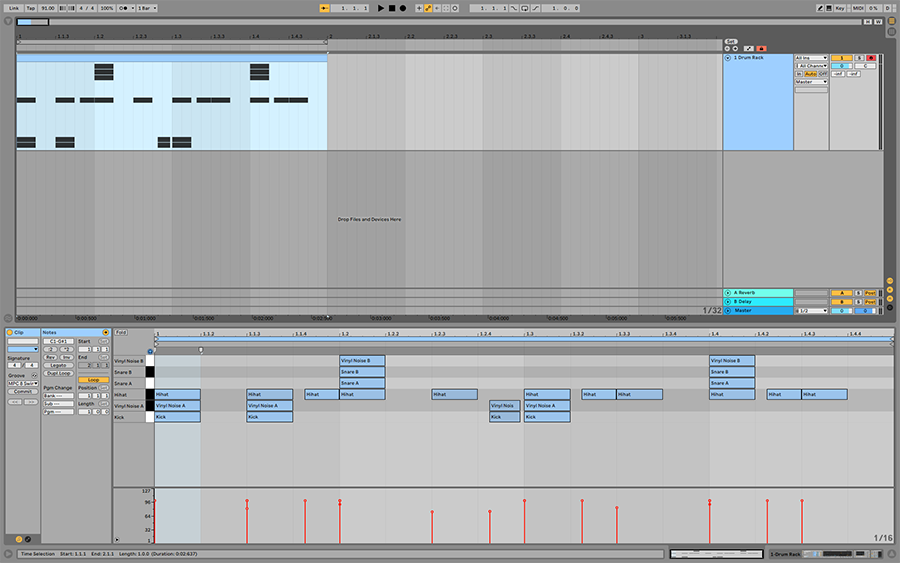Screen dimensions: 900x563
Task: Enable Key Map Mode
Action: (x=840, y=8)
